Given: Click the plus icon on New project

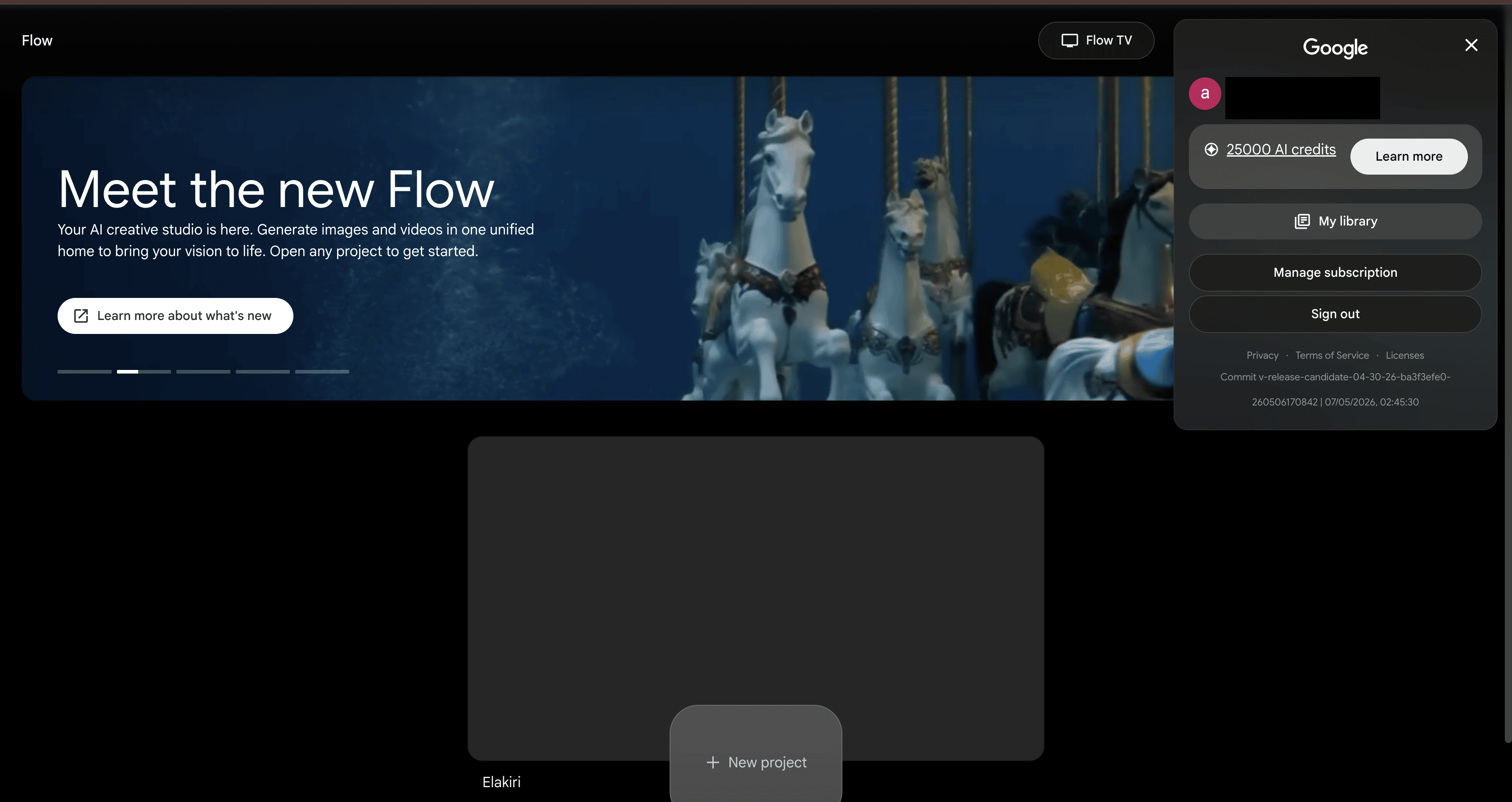Looking at the screenshot, I should (712, 762).
